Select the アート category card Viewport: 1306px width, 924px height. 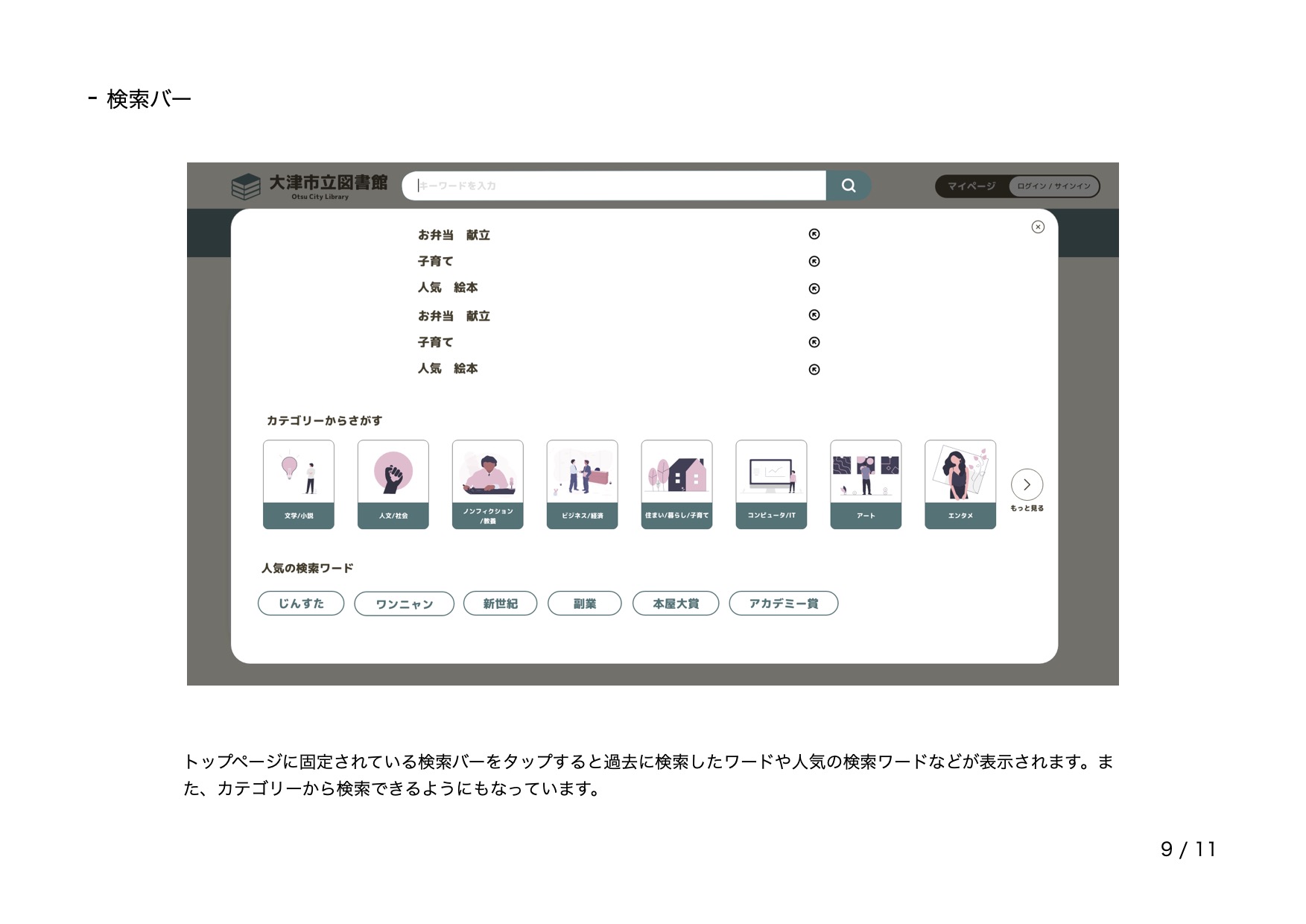point(866,484)
